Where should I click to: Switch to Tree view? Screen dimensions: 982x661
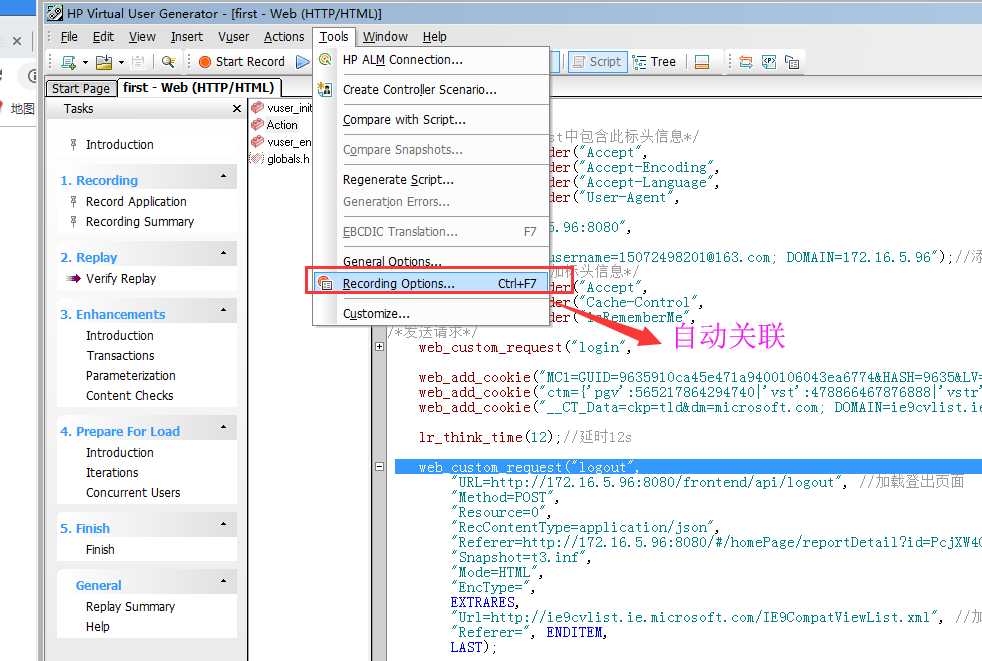pos(654,61)
